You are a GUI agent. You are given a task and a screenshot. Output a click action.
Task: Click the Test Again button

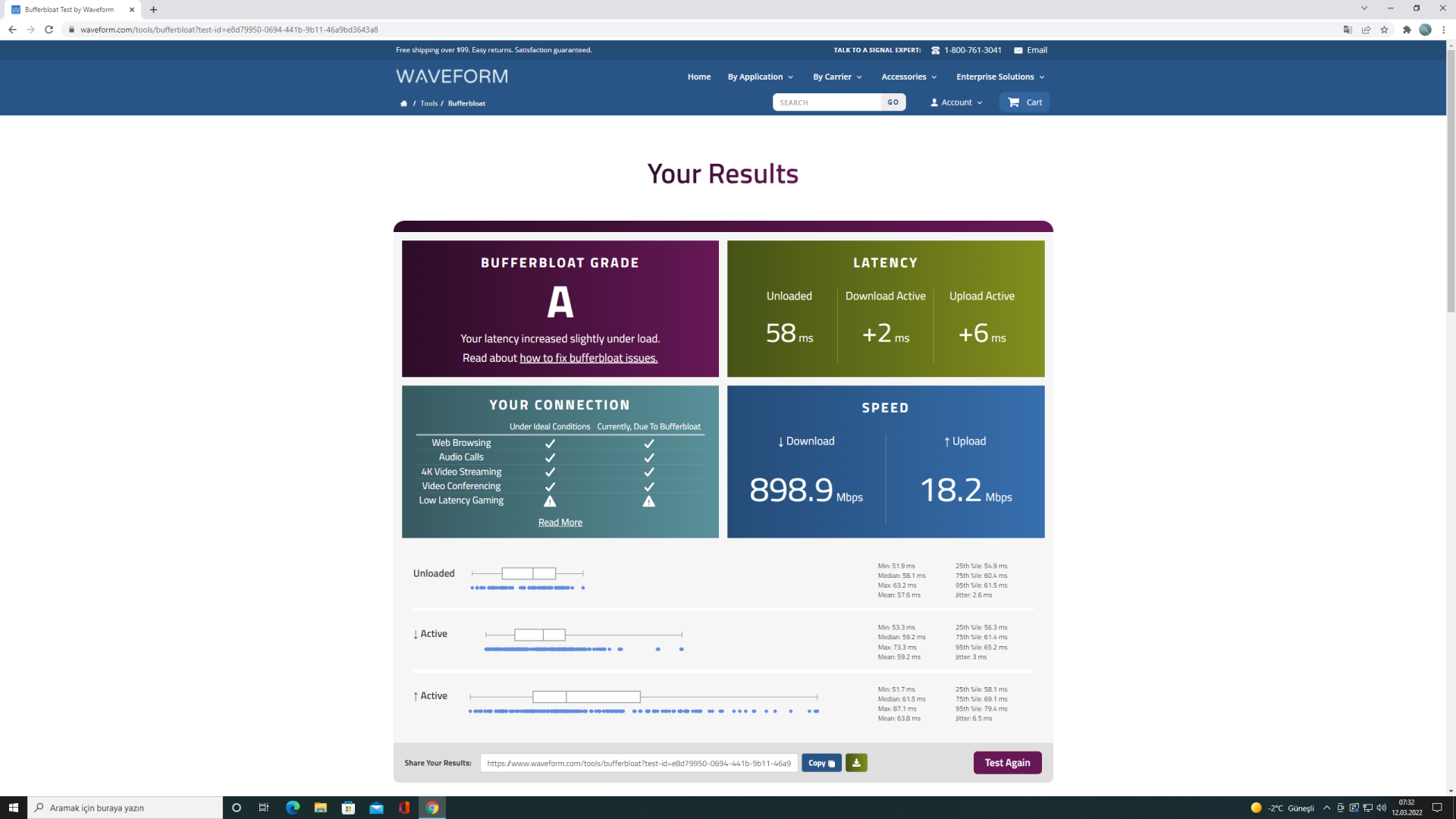tap(1007, 763)
